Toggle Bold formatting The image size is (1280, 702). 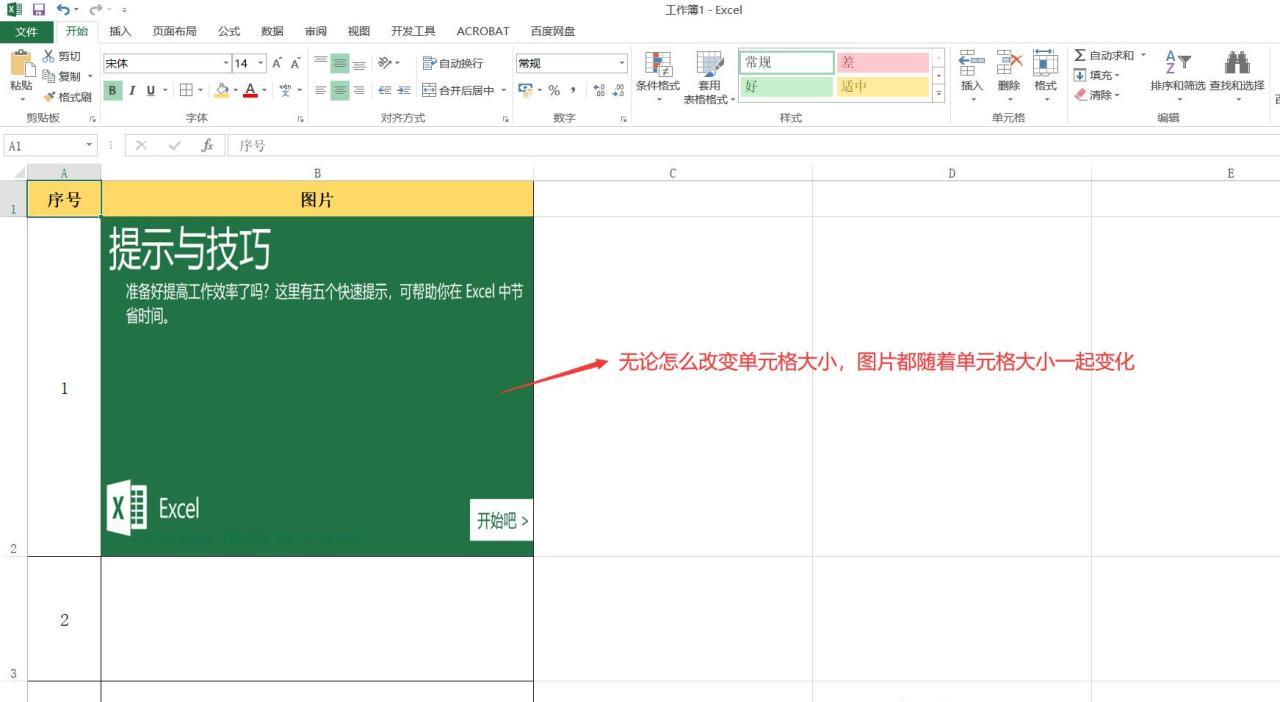[113, 90]
